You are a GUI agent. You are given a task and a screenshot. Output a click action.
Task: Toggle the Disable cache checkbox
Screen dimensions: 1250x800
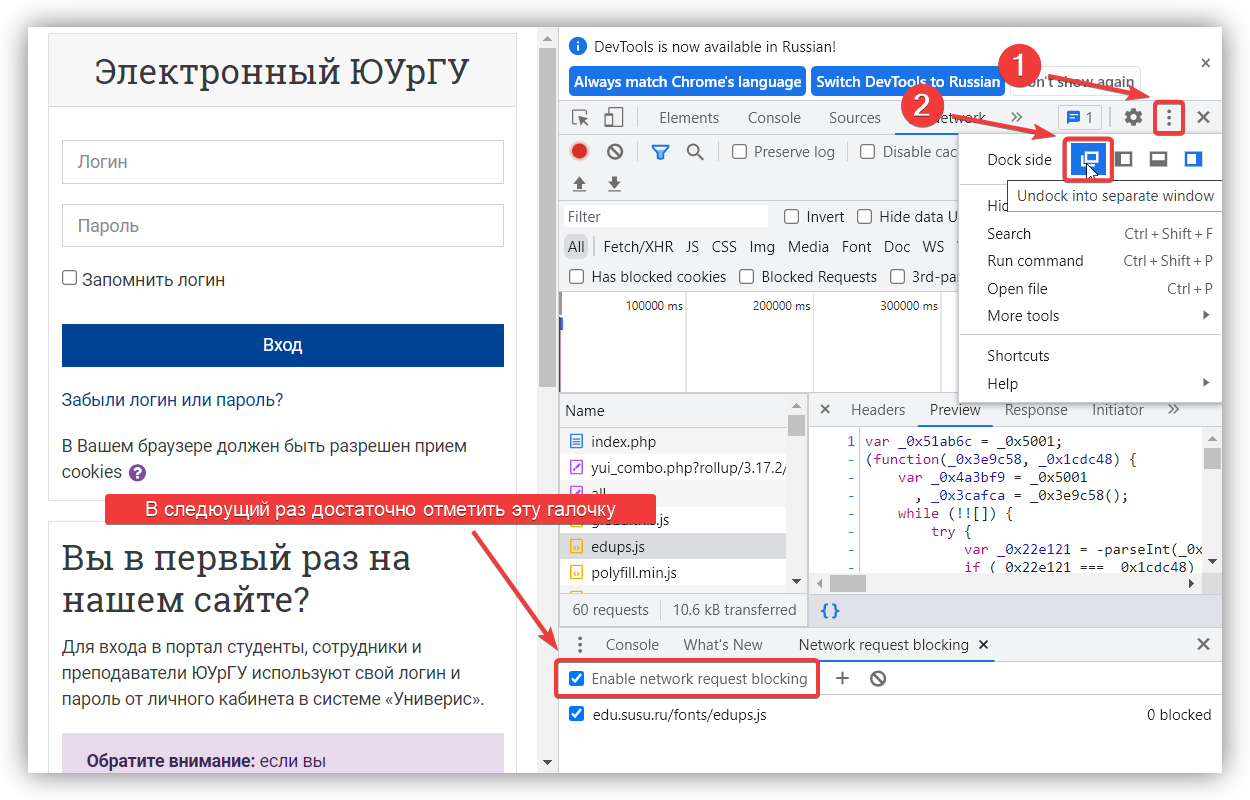pyautogui.click(x=867, y=152)
